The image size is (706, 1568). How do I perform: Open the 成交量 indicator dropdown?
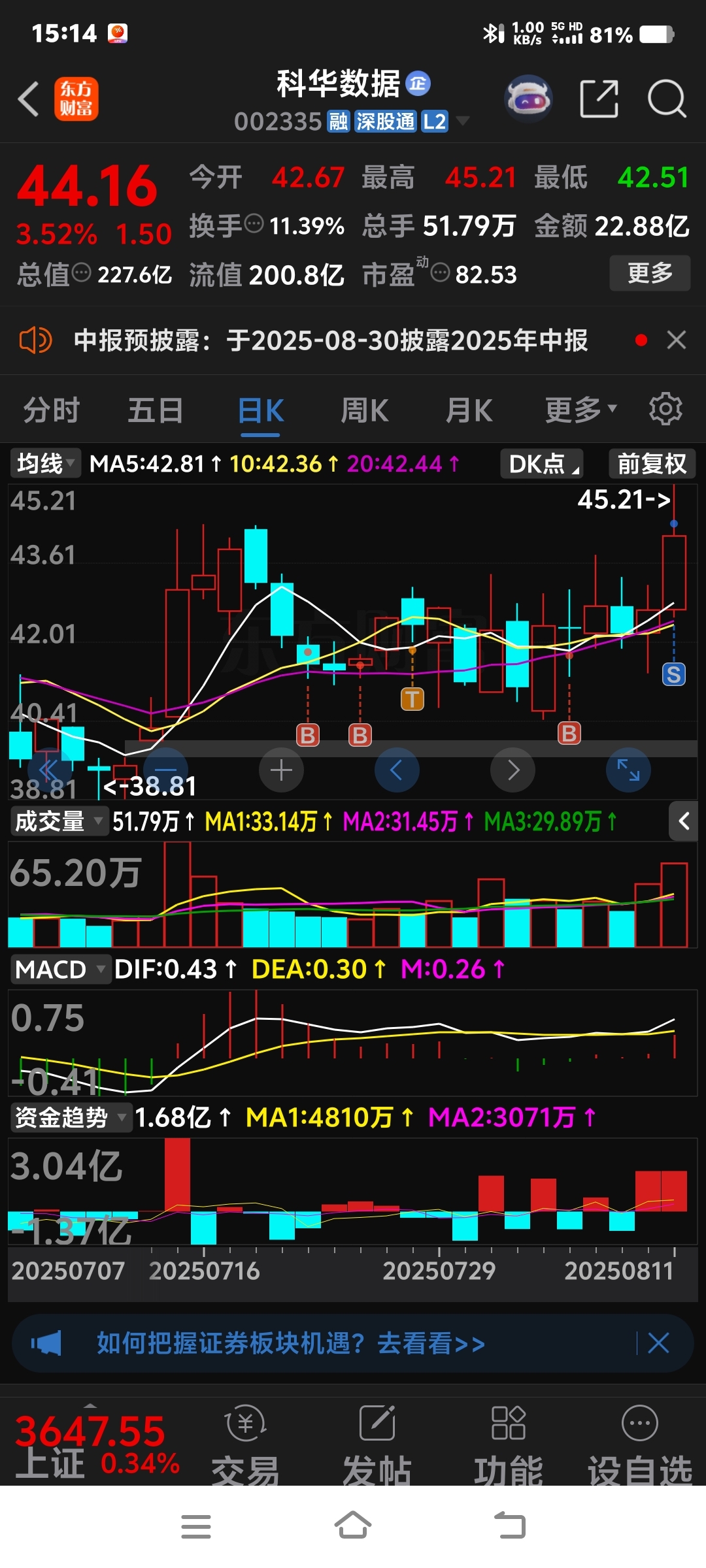point(59,821)
